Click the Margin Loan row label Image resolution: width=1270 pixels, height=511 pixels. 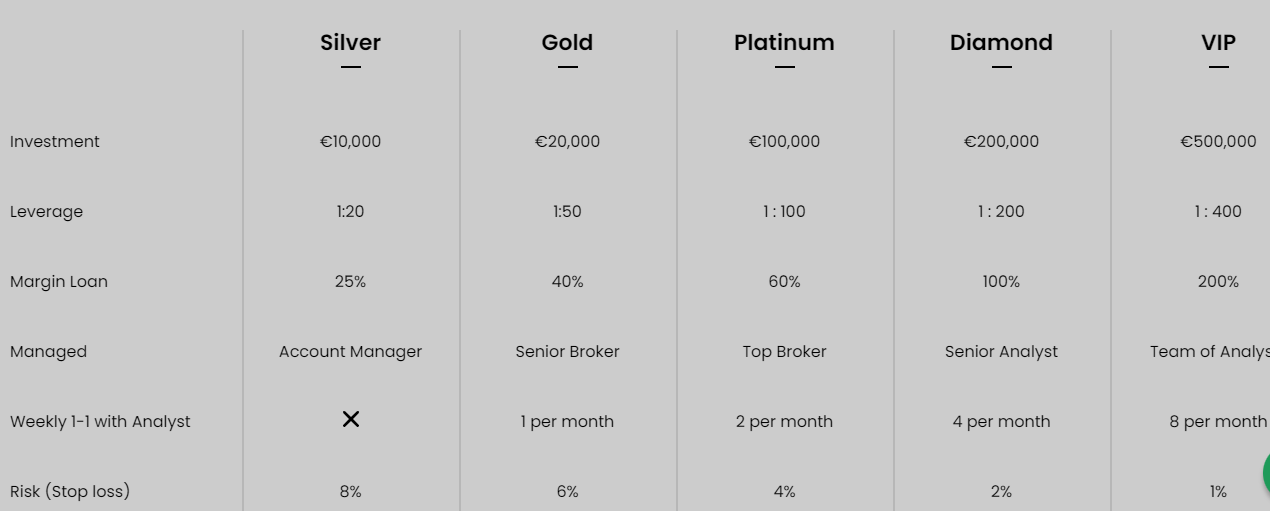[x=59, y=282]
